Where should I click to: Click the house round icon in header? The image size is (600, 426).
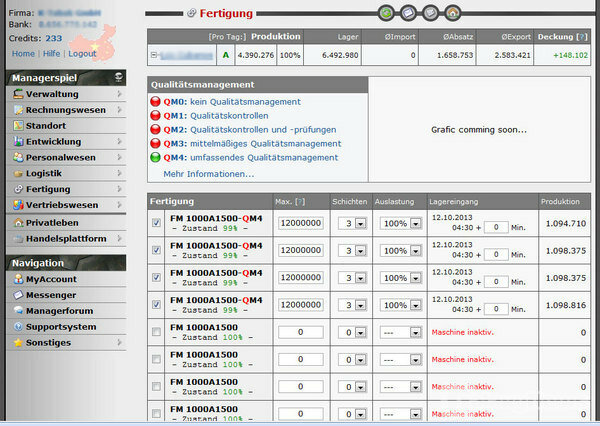pyautogui.click(x=453, y=13)
